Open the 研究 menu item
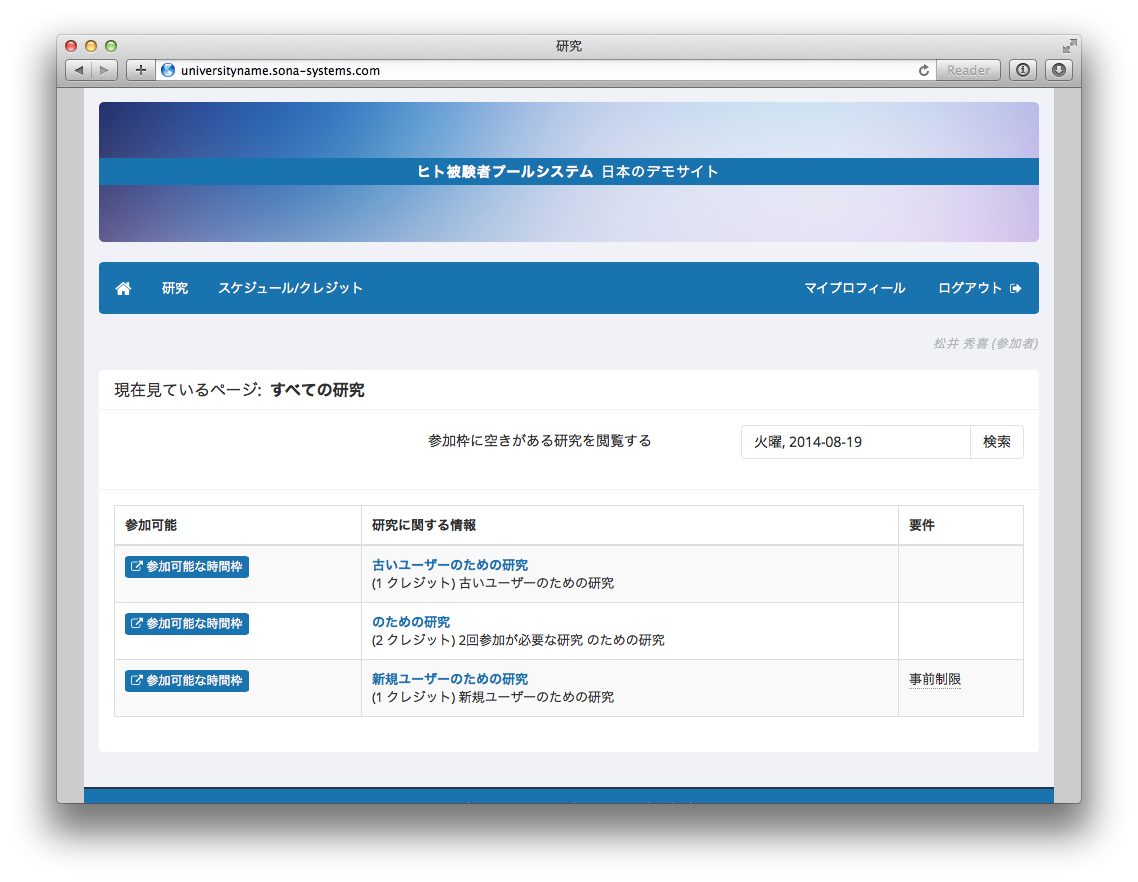 point(175,288)
